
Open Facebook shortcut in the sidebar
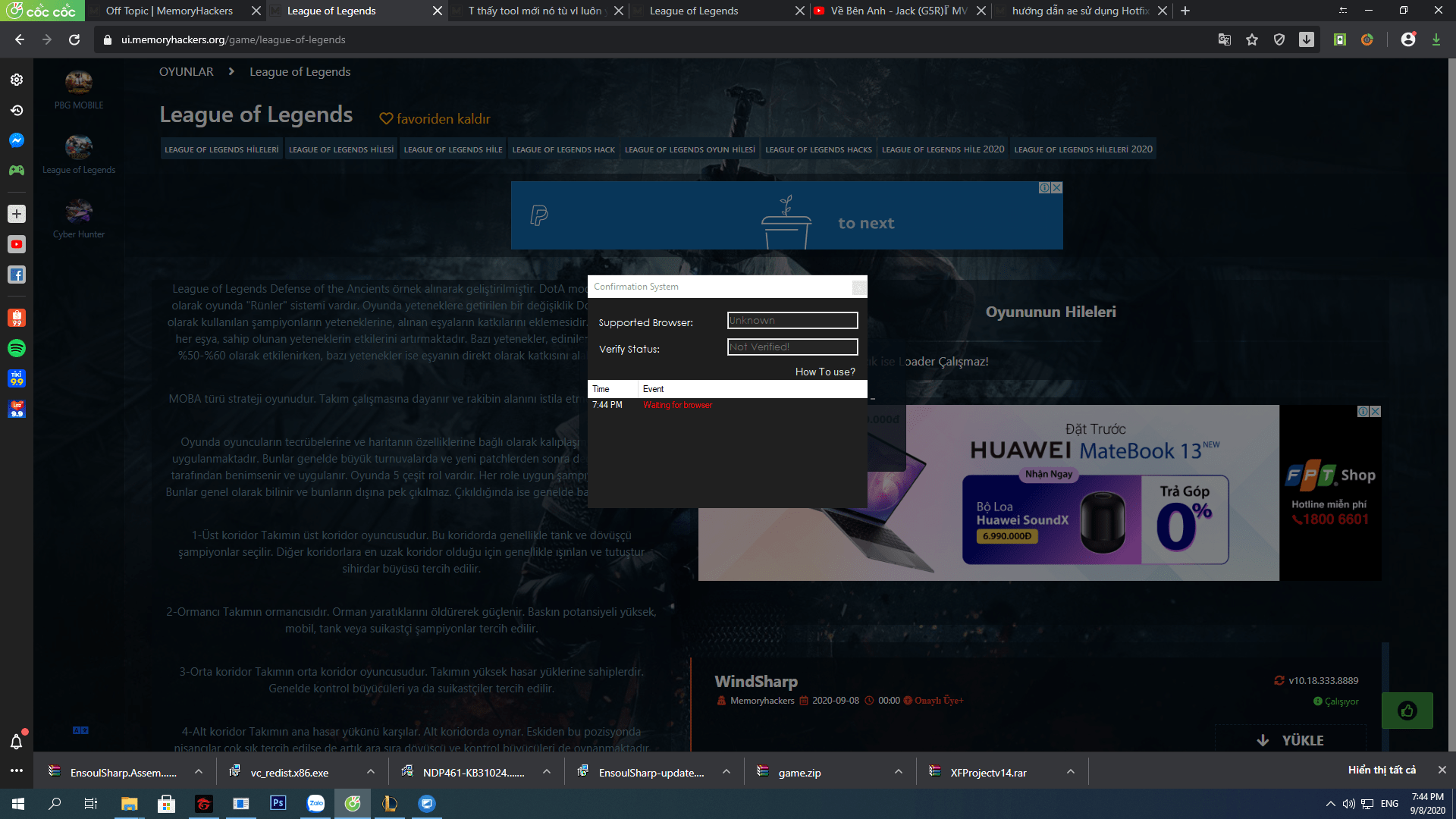pos(17,275)
